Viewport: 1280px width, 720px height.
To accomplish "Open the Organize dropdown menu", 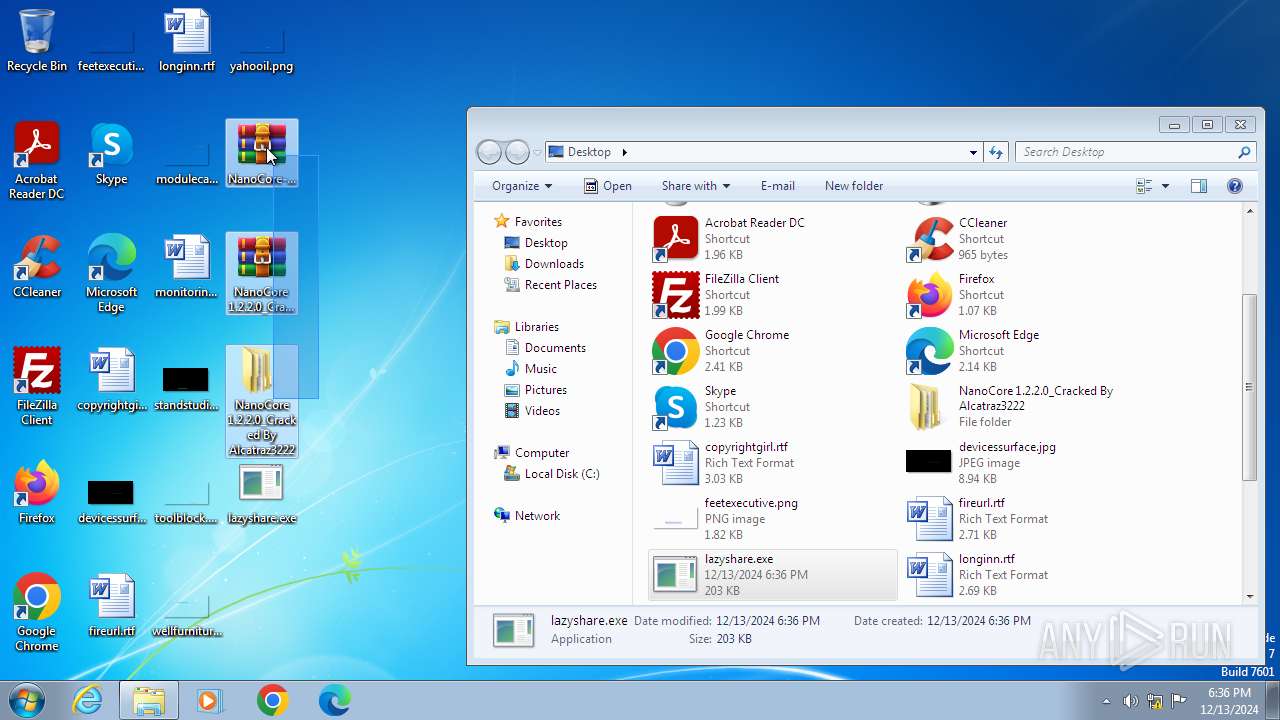I will click(x=522, y=186).
